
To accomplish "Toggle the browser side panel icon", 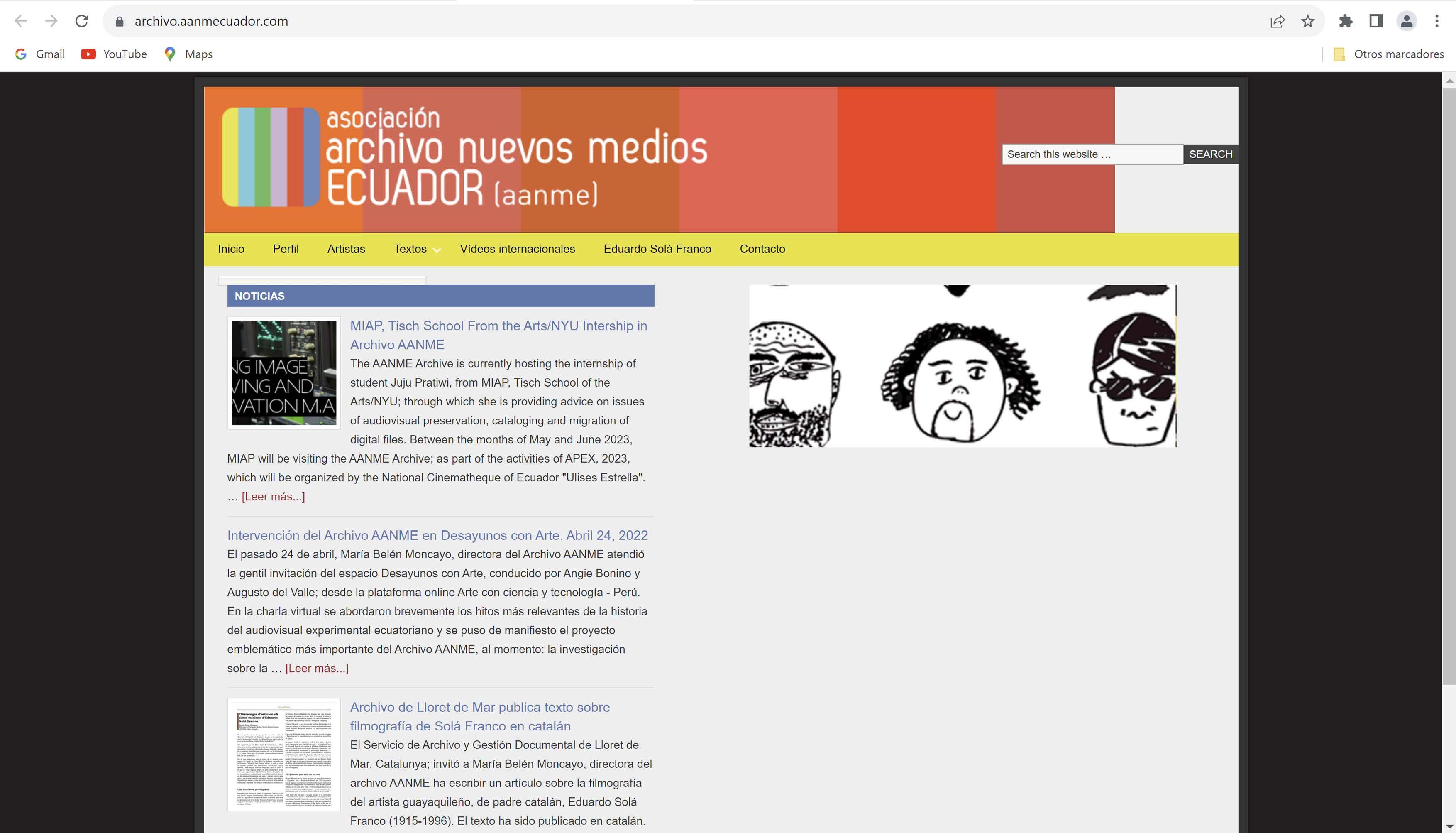I will [1376, 21].
